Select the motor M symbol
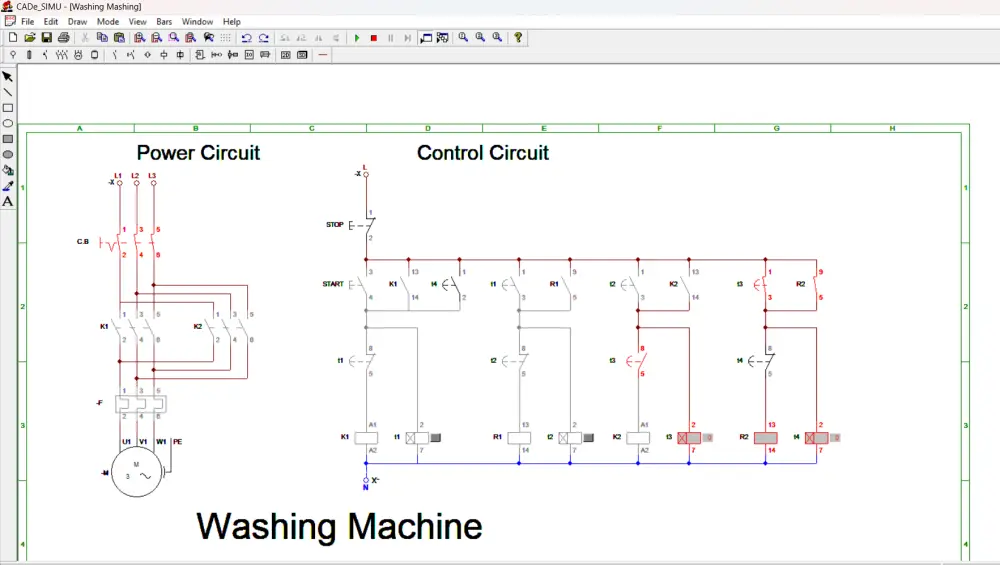This screenshot has width=1000, height=565. pyautogui.click(x=136, y=473)
